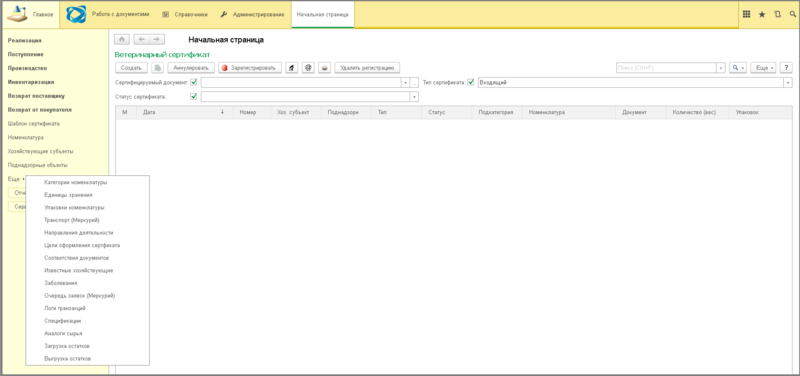800x376 pixels.
Task: Click into the Поиск (Ctrl+F) search field
Action: coord(666,67)
